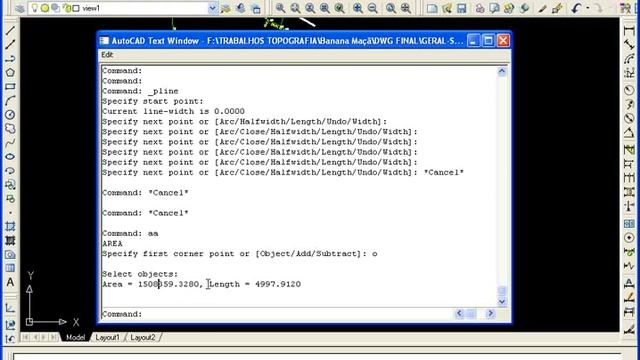The height and width of the screenshot is (360, 640).
Task: Click the 'Area = 1508359.3280' result text
Action: [x=151, y=284]
